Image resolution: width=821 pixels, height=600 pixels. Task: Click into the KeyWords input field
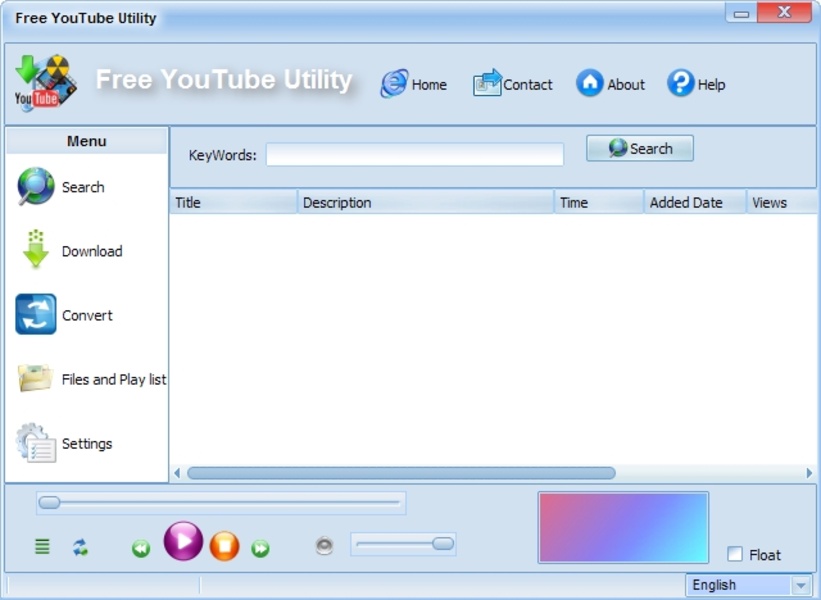(415, 154)
